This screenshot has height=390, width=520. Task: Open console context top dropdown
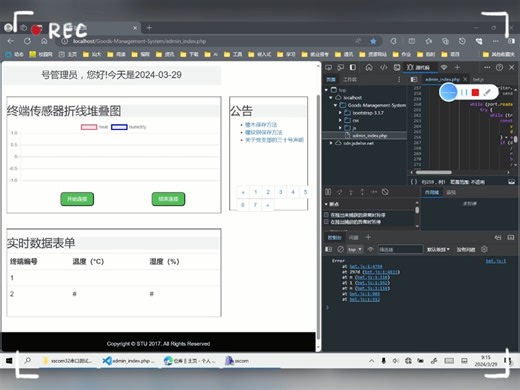pyautogui.click(x=355, y=249)
